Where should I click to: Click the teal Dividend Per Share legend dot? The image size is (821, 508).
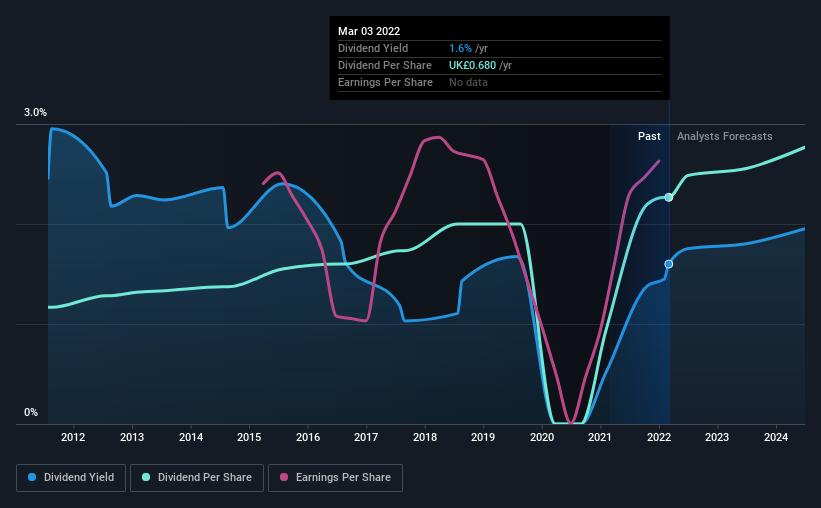tap(146, 477)
